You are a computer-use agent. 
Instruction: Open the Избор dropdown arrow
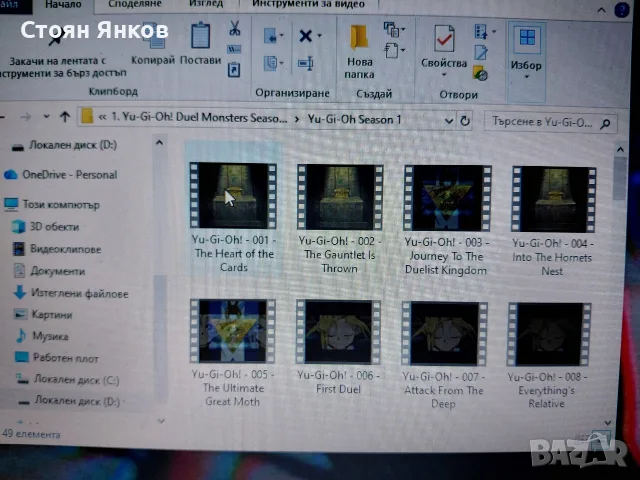pyautogui.click(x=527, y=77)
